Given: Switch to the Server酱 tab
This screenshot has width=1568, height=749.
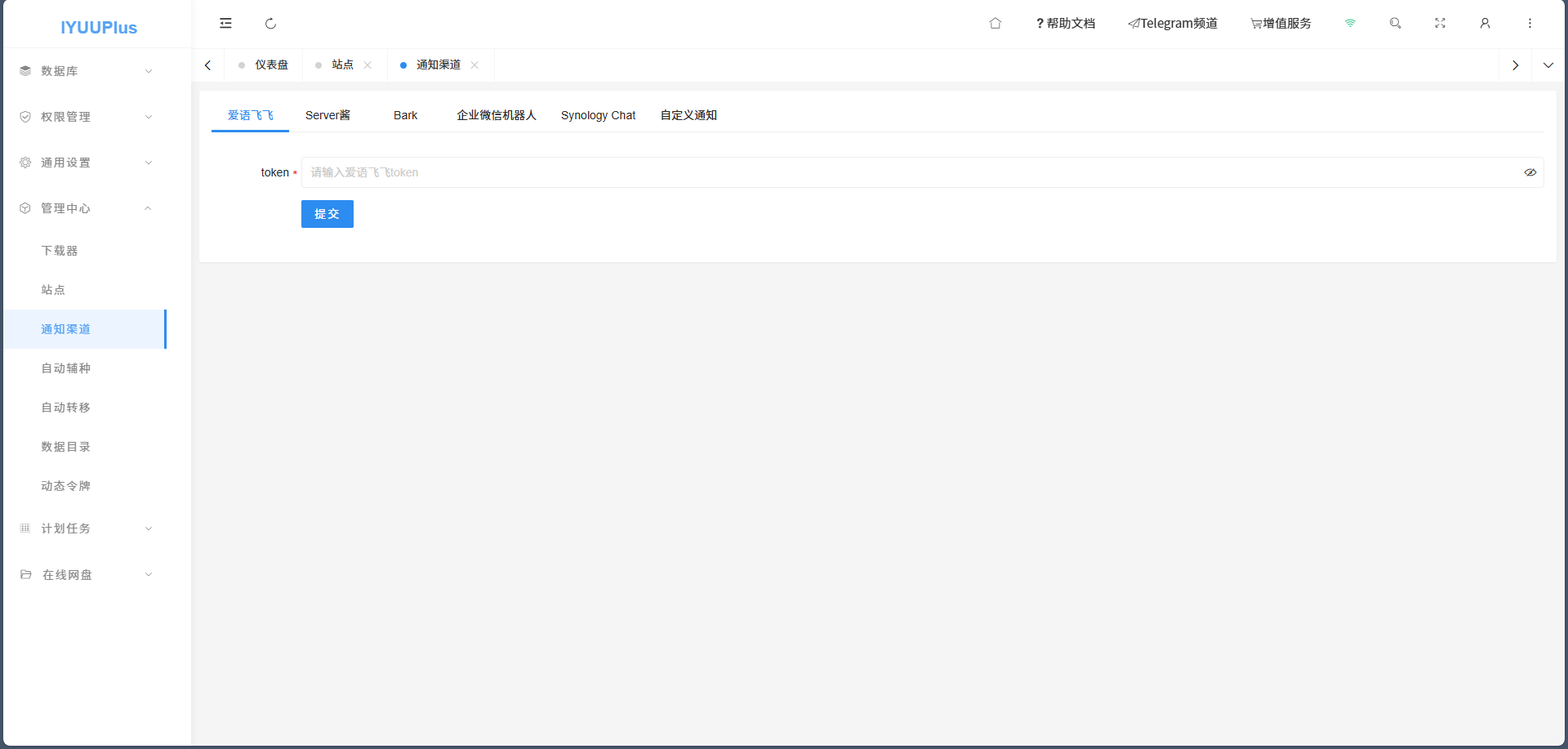Looking at the screenshot, I should point(327,115).
